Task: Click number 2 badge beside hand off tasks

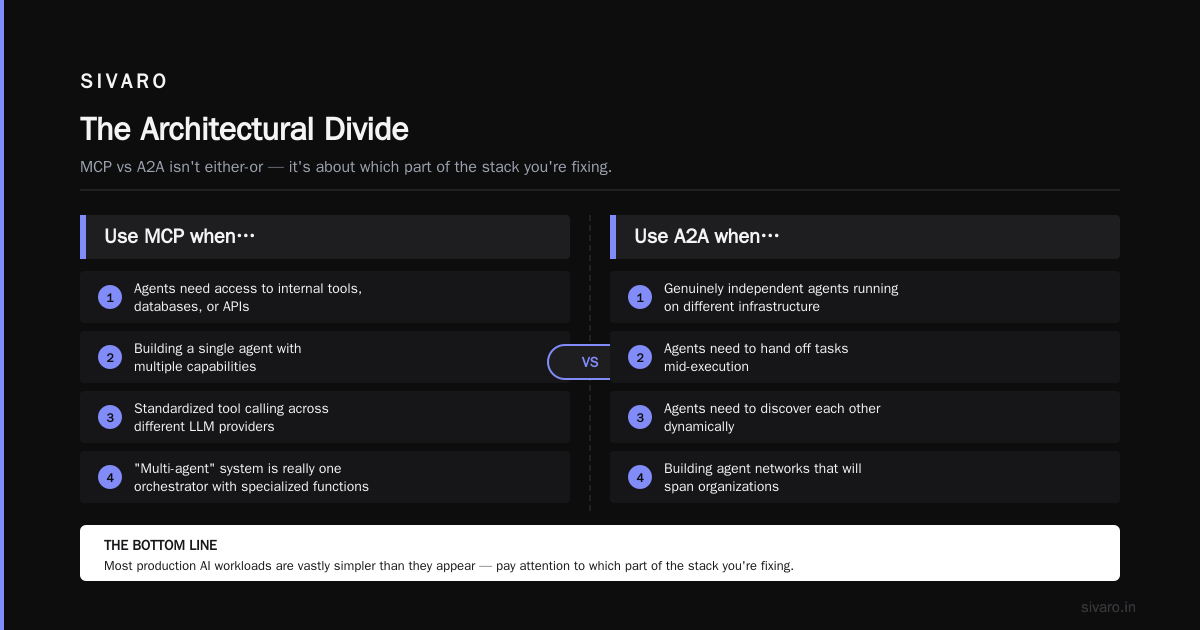Action: (x=640, y=357)
